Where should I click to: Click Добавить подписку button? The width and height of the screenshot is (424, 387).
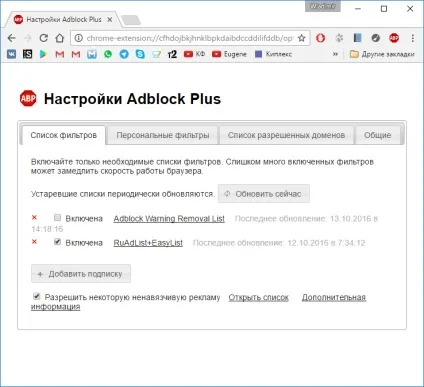pos(81,274)
